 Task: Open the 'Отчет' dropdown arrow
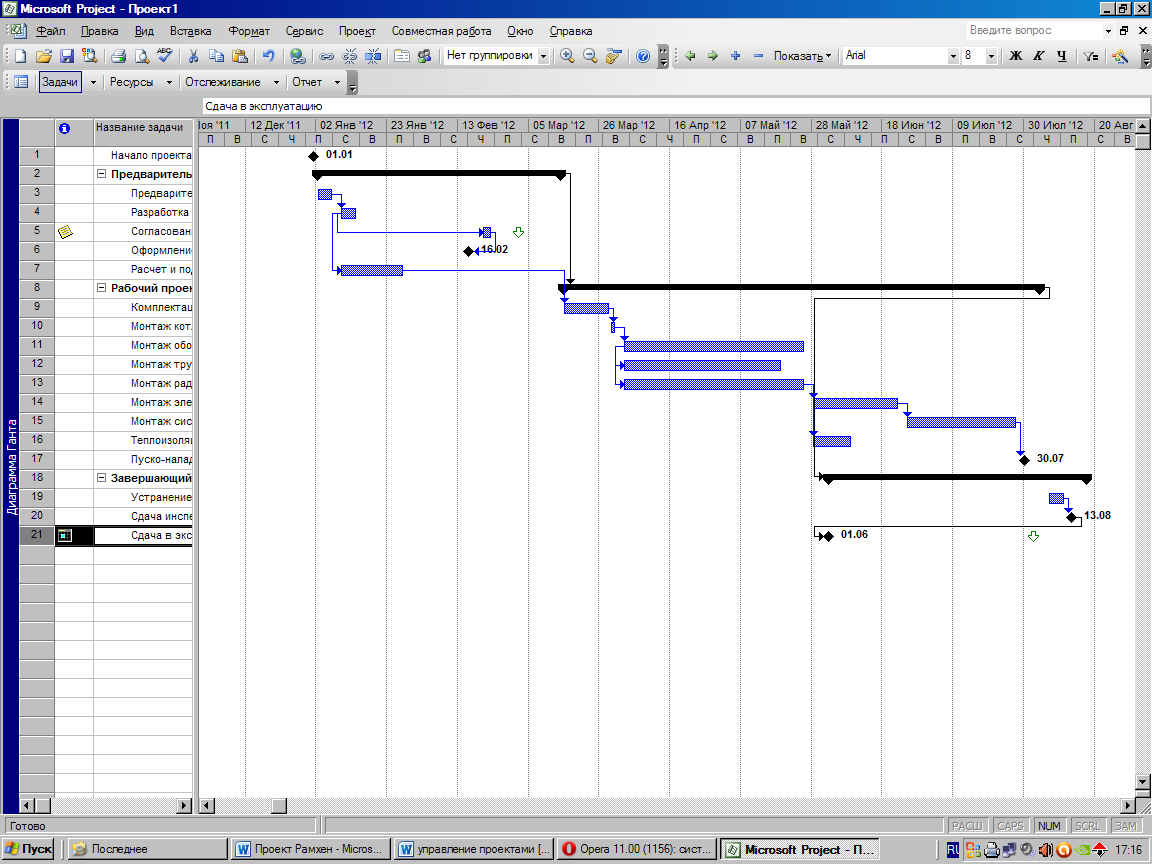pos(337,82)
